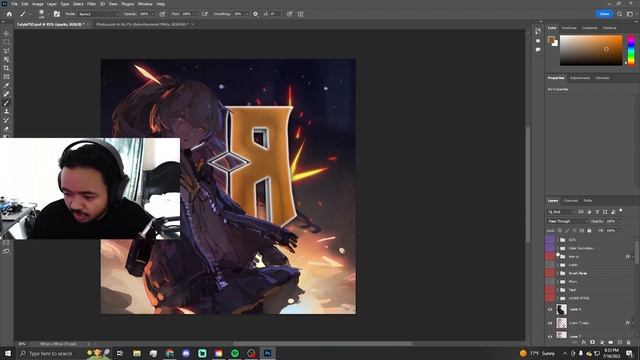Toggle visibility of LAYER STYLE group
This screenshot has width=640, height=360.
[x=550, y=298]
